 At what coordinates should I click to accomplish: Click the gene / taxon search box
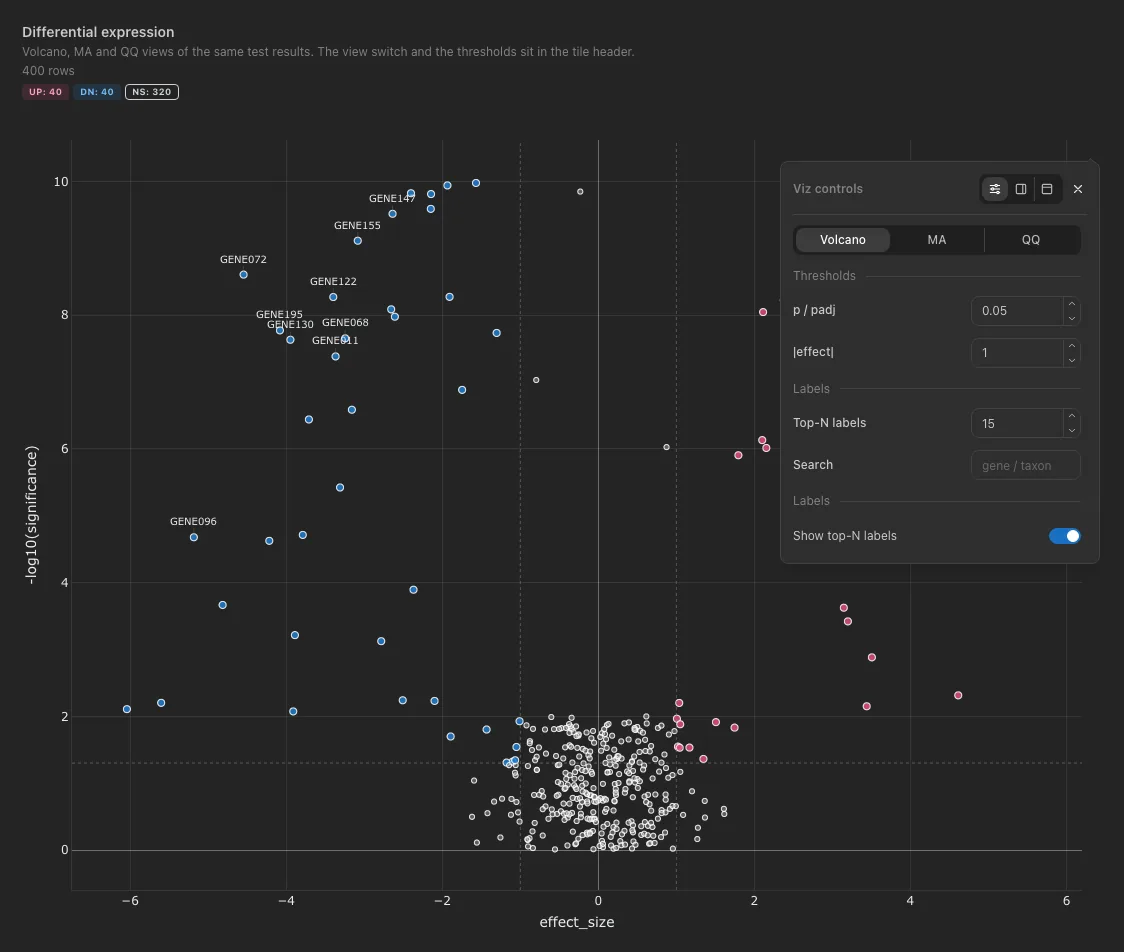[1026, 465]
